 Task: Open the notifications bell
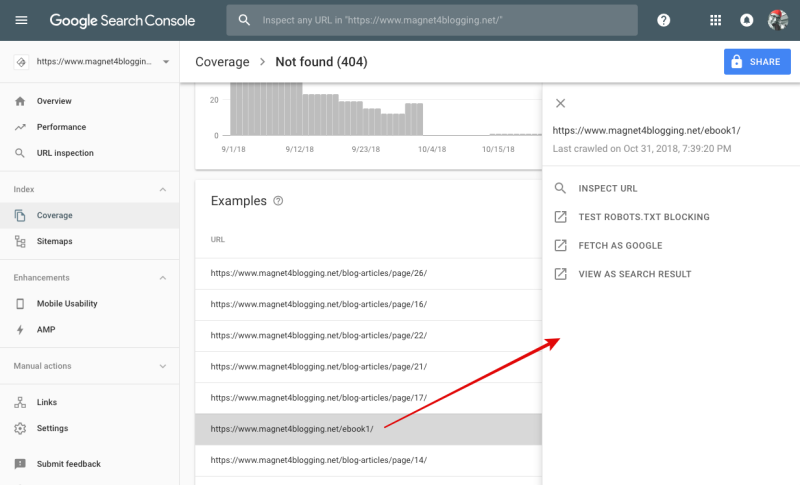point(746,20)
